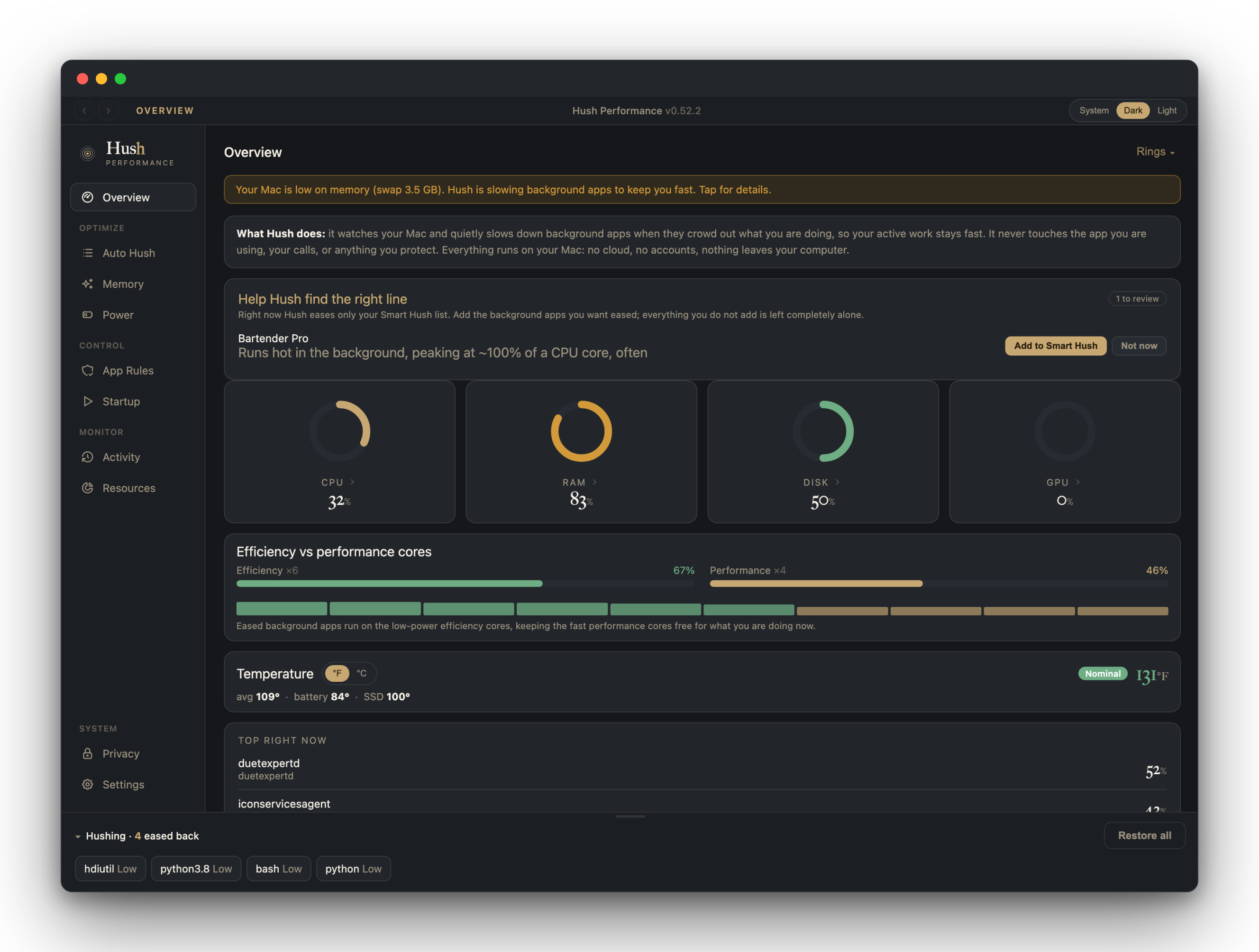Click the Auto Hush list icon

coord(88,253)
